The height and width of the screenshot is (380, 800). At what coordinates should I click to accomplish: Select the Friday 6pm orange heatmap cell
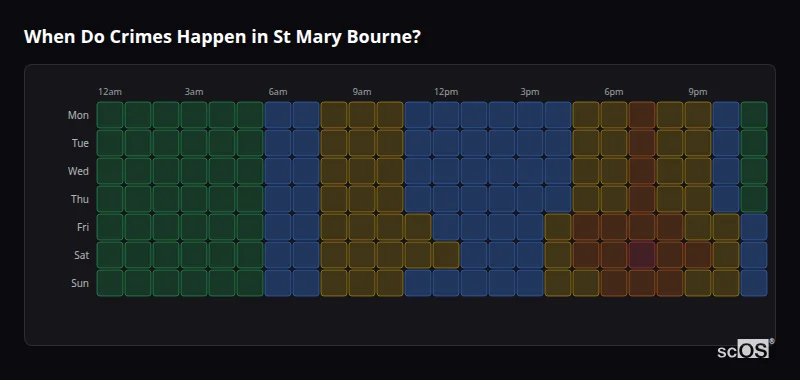pos(614,227)
